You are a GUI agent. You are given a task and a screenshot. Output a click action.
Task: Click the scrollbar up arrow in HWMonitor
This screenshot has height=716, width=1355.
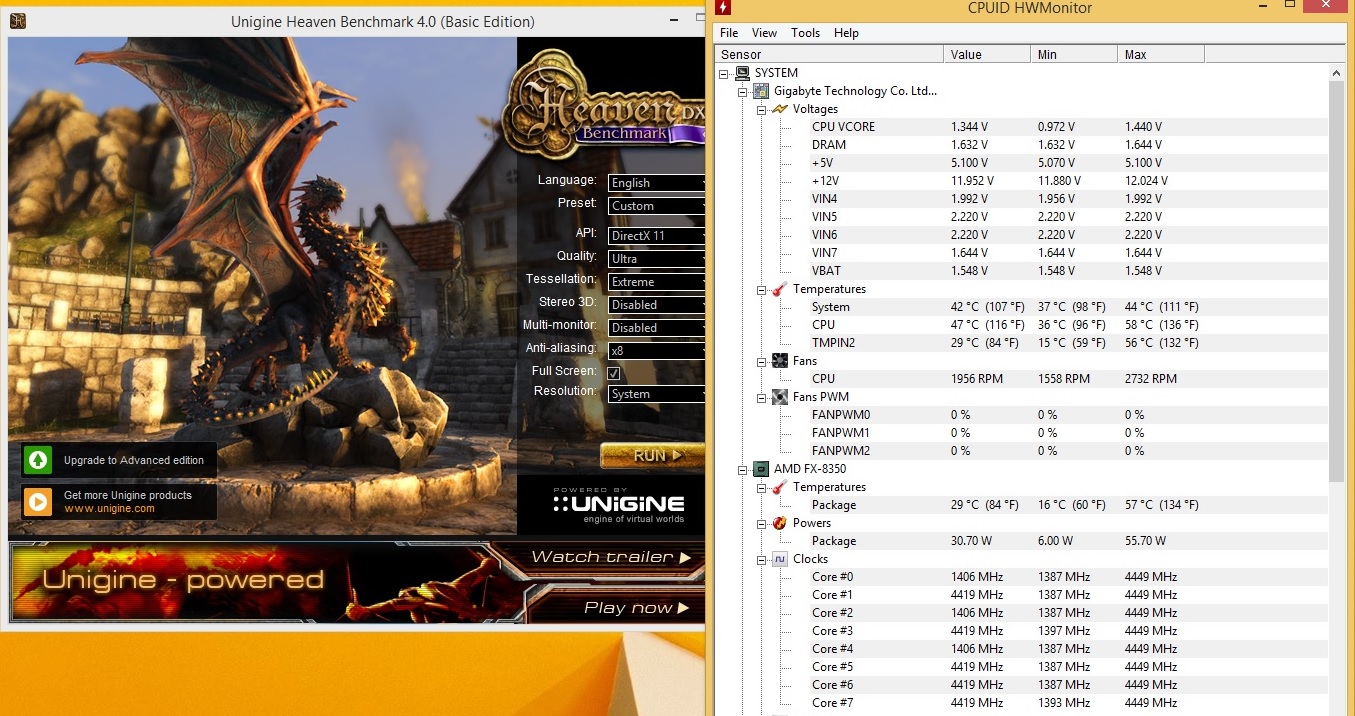click(x=1337, y=72)
